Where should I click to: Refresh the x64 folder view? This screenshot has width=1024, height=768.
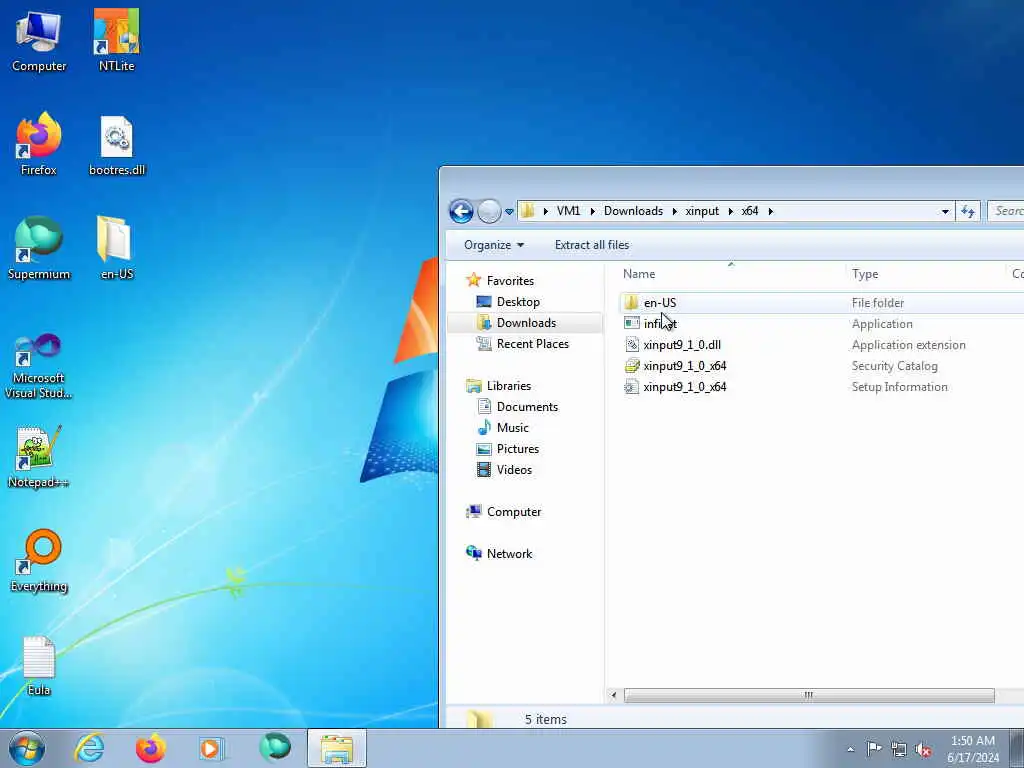point(968,211)
